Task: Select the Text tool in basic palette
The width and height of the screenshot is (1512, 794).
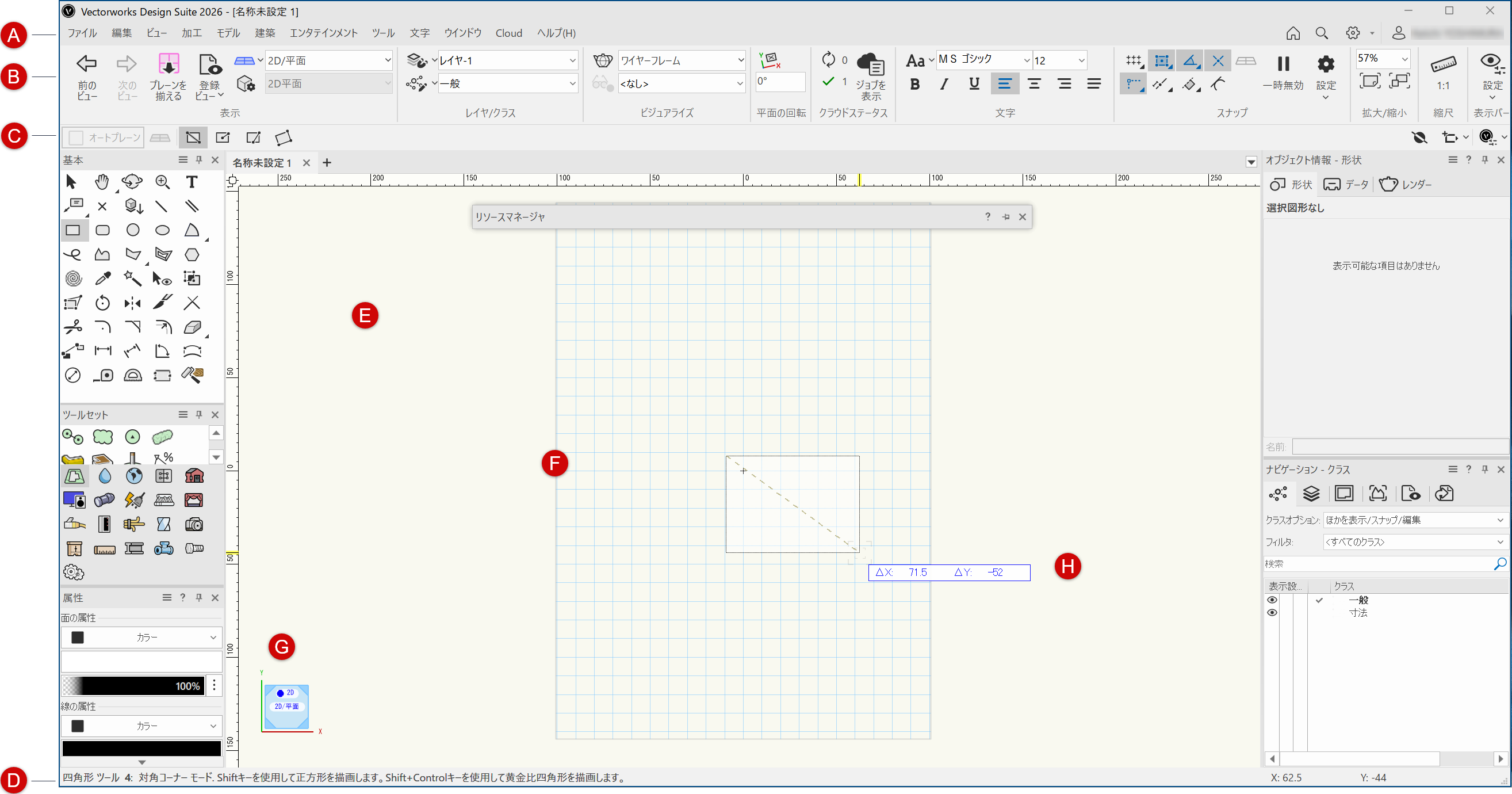Action: click(192, 182)
